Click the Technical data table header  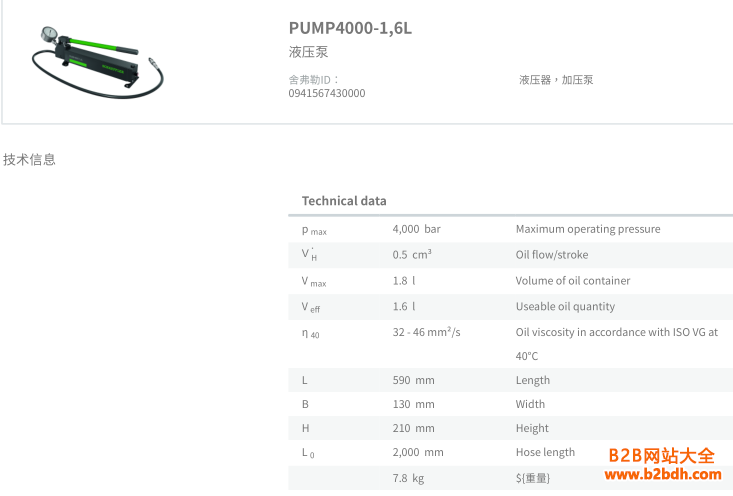(344, 201)
